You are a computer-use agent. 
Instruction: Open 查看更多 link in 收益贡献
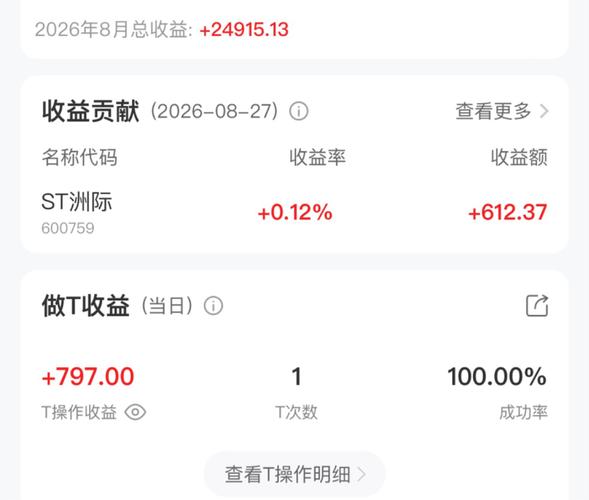pos(502,111)
